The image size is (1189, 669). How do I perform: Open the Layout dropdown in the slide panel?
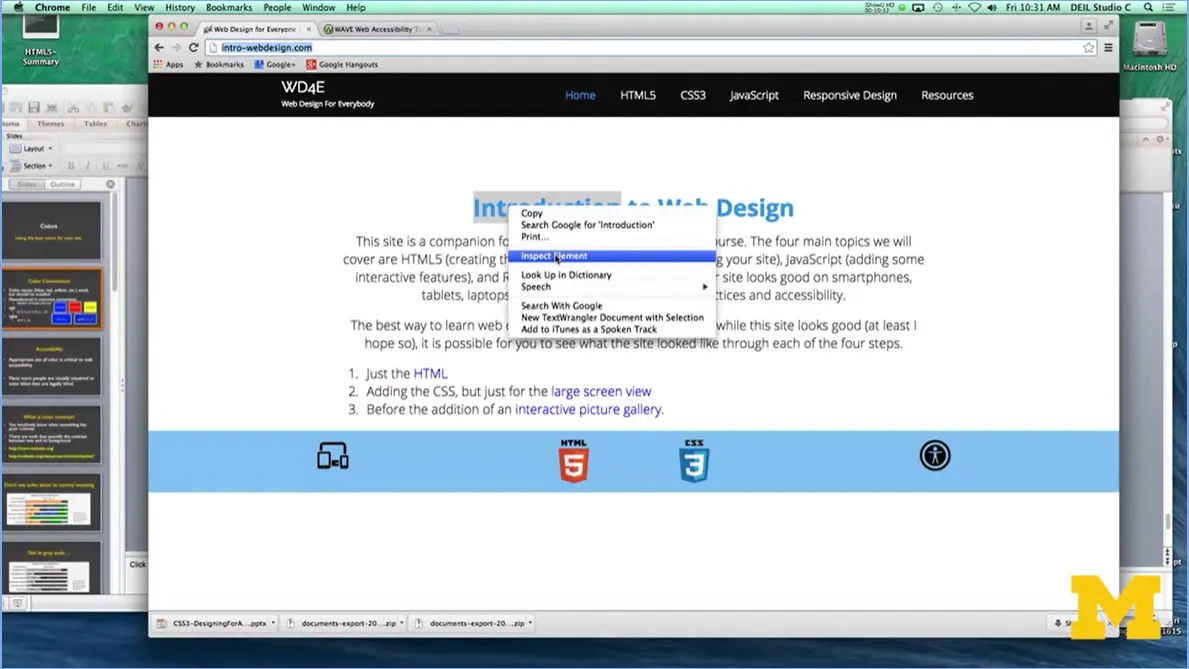tap(31, 147)
